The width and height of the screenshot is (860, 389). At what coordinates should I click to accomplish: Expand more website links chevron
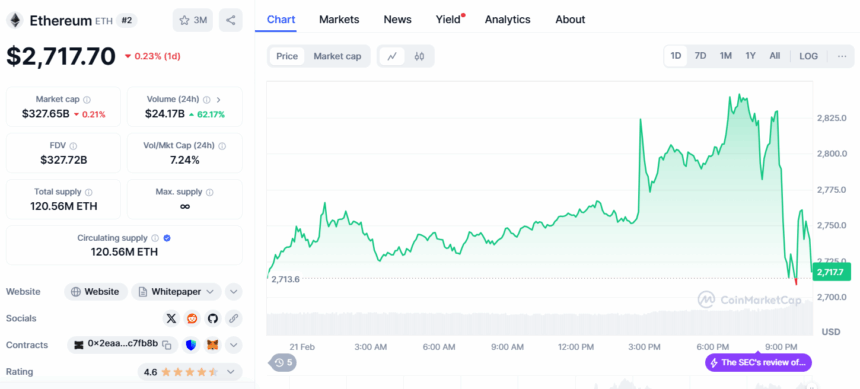234,292
